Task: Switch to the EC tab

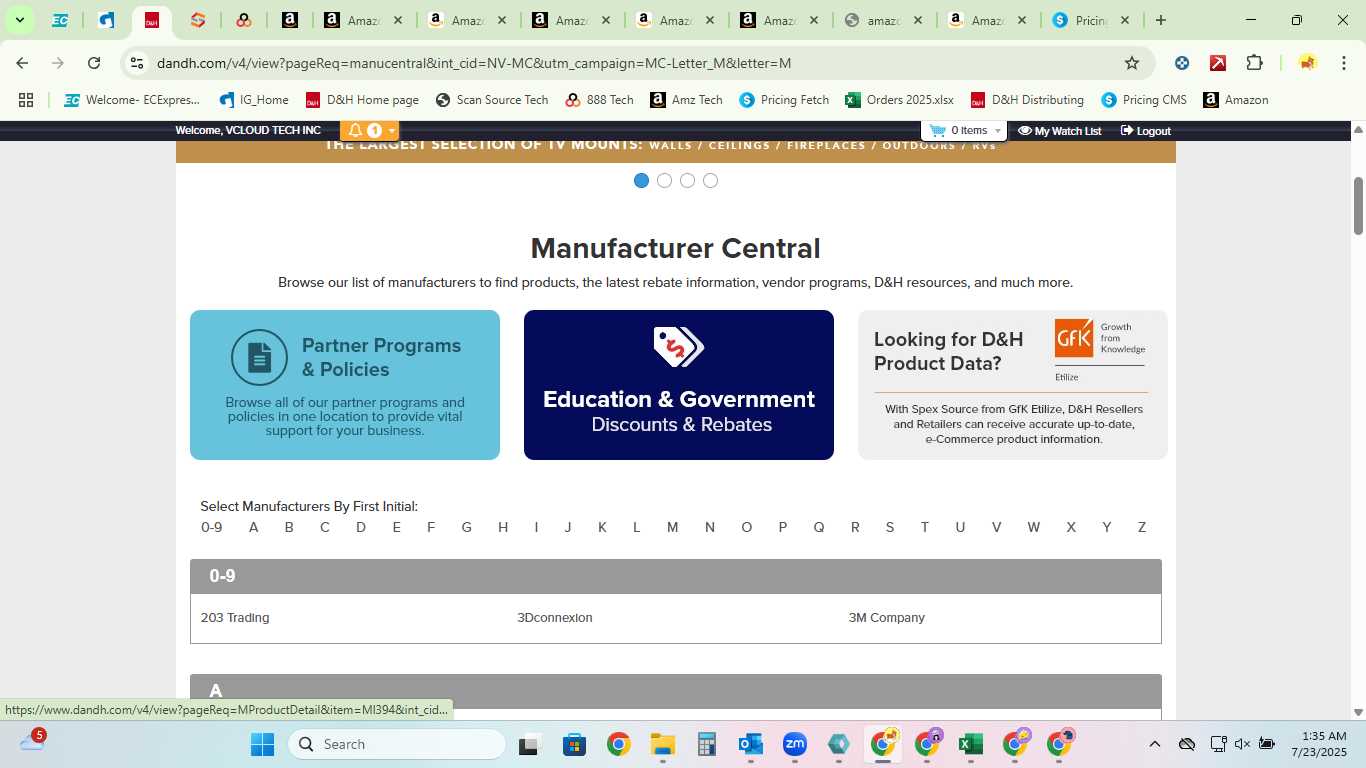Action: pyautogui.click(x=60, y=20)
